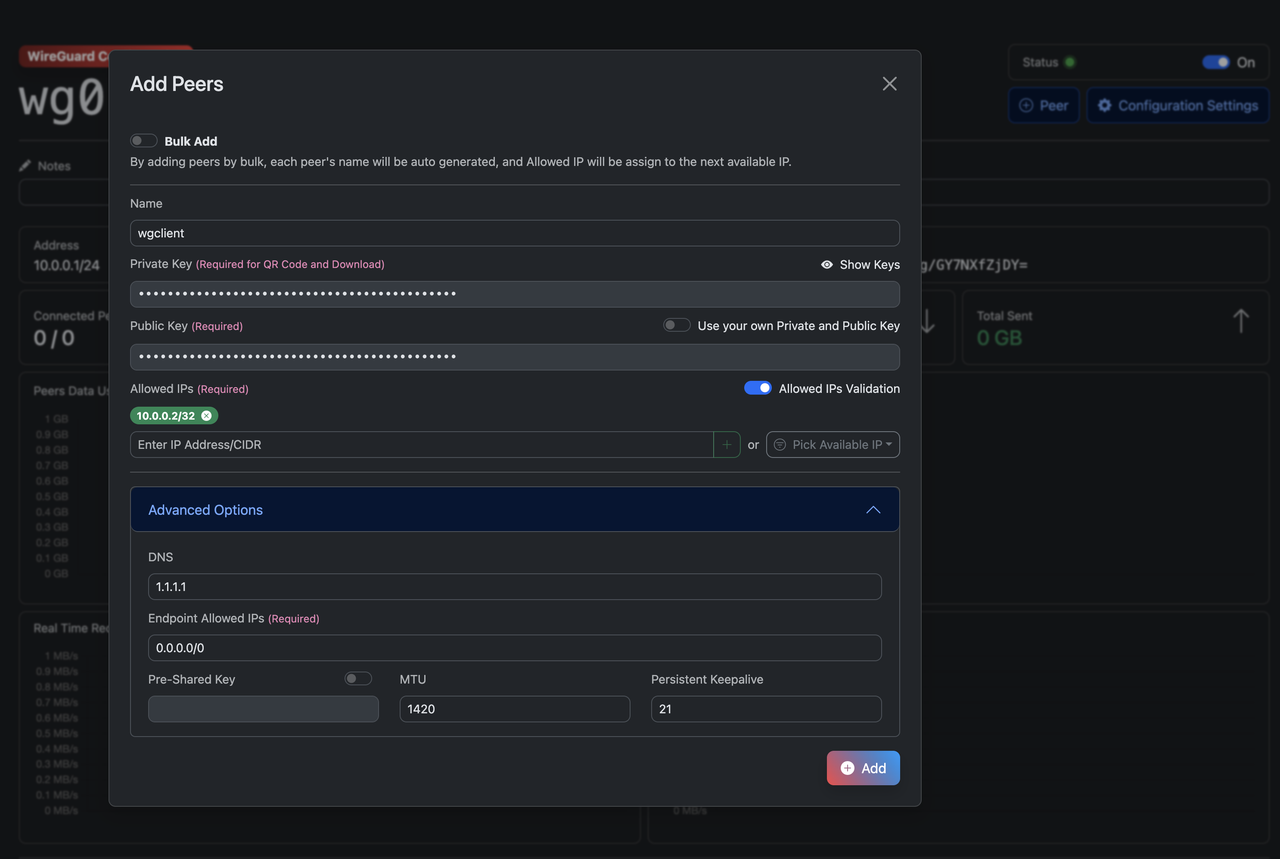Image resolution: width=1280 pixels, height=859 pixels.
Task: Enable the Bulk Add toggle
Action: (x=143, y=140)
